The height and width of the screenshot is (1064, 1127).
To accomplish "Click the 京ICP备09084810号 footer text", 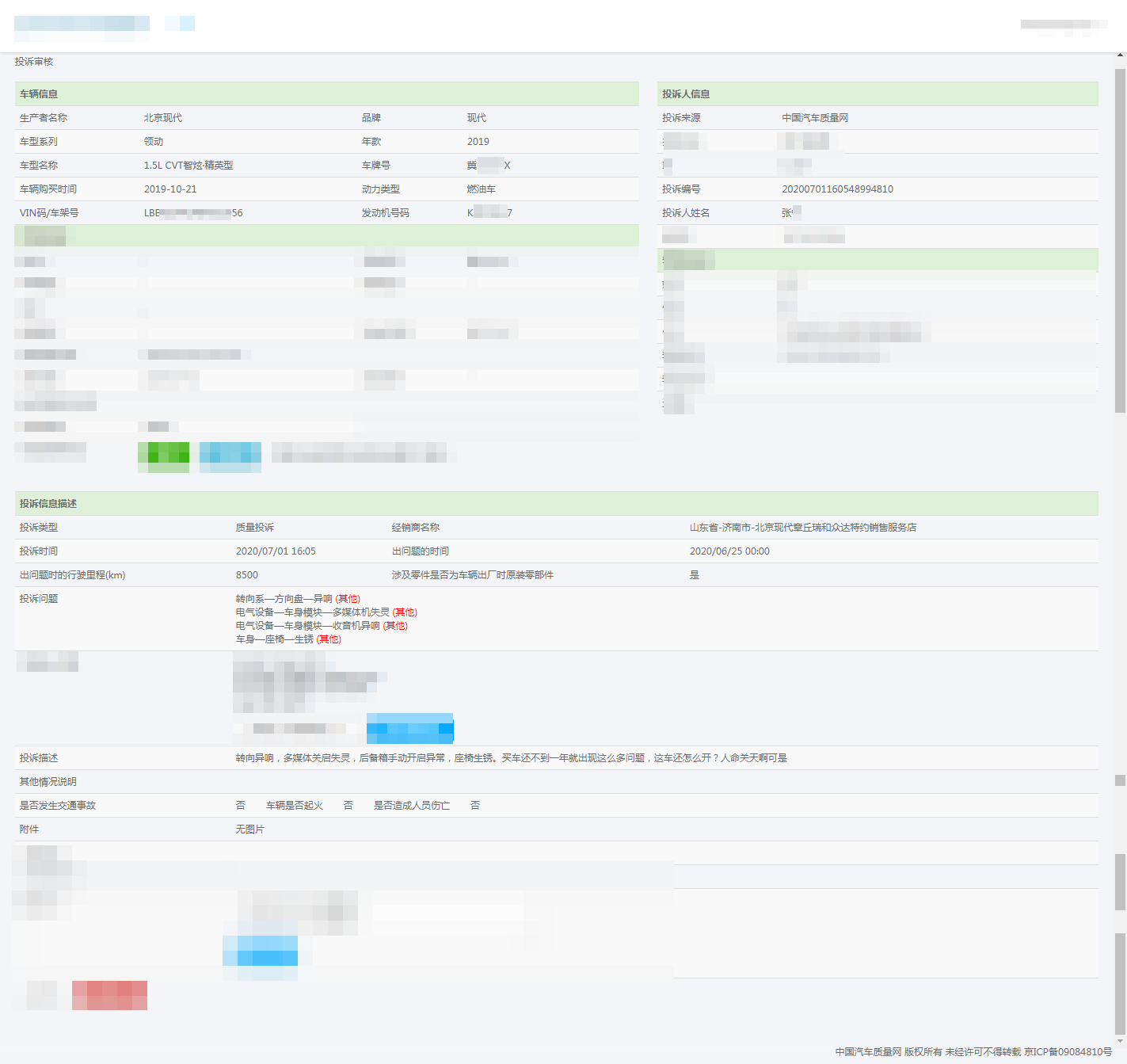I will [1068, 1052].
